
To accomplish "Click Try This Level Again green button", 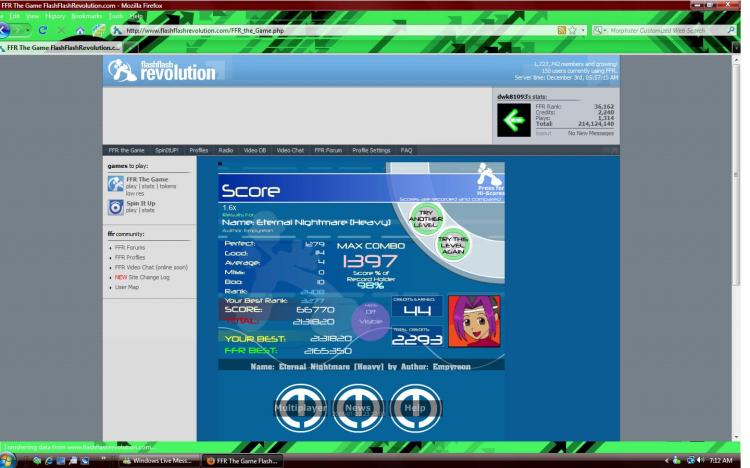I will (452, 245).
